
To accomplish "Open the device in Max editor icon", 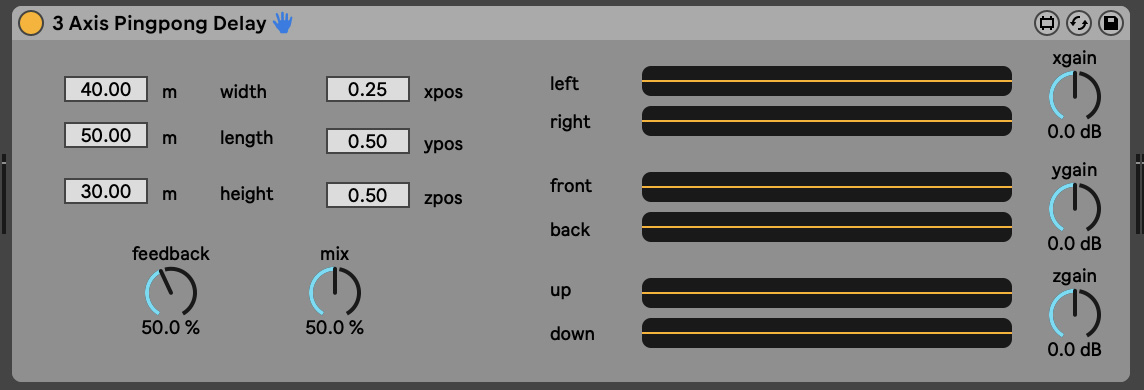I will [x=1047, y=24].
